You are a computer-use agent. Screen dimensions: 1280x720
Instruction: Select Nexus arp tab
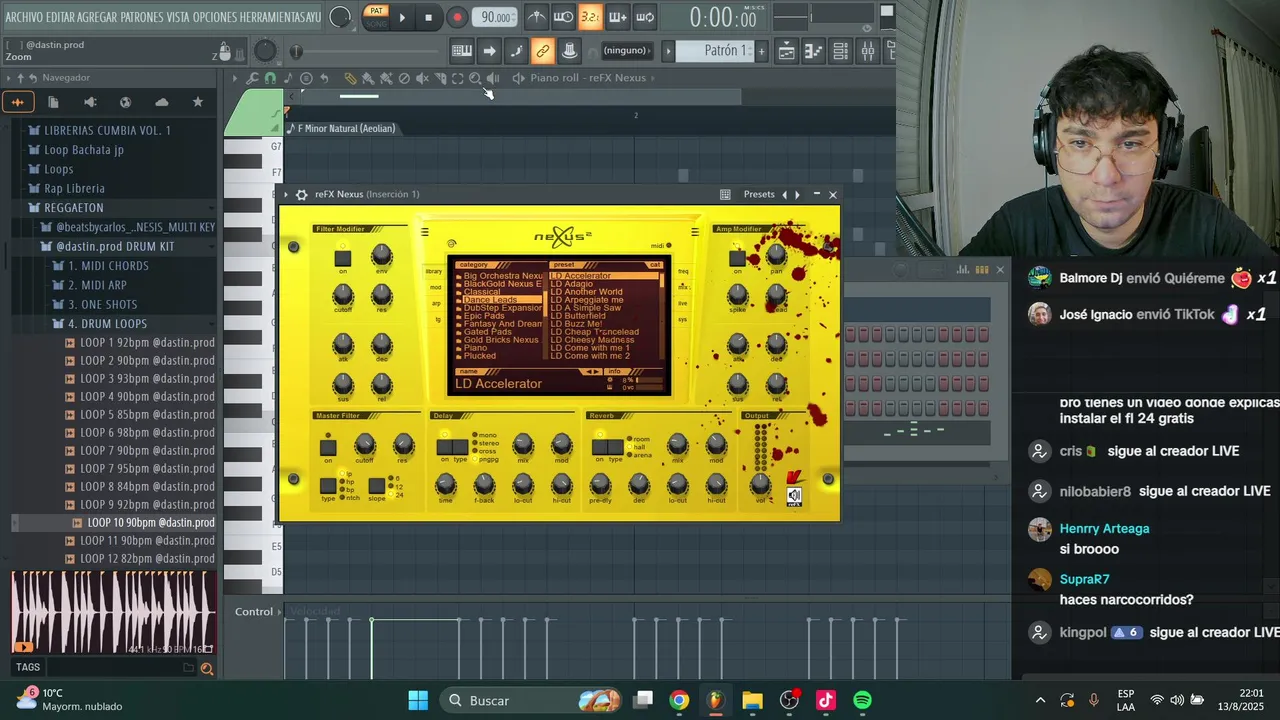pos(435,303)
